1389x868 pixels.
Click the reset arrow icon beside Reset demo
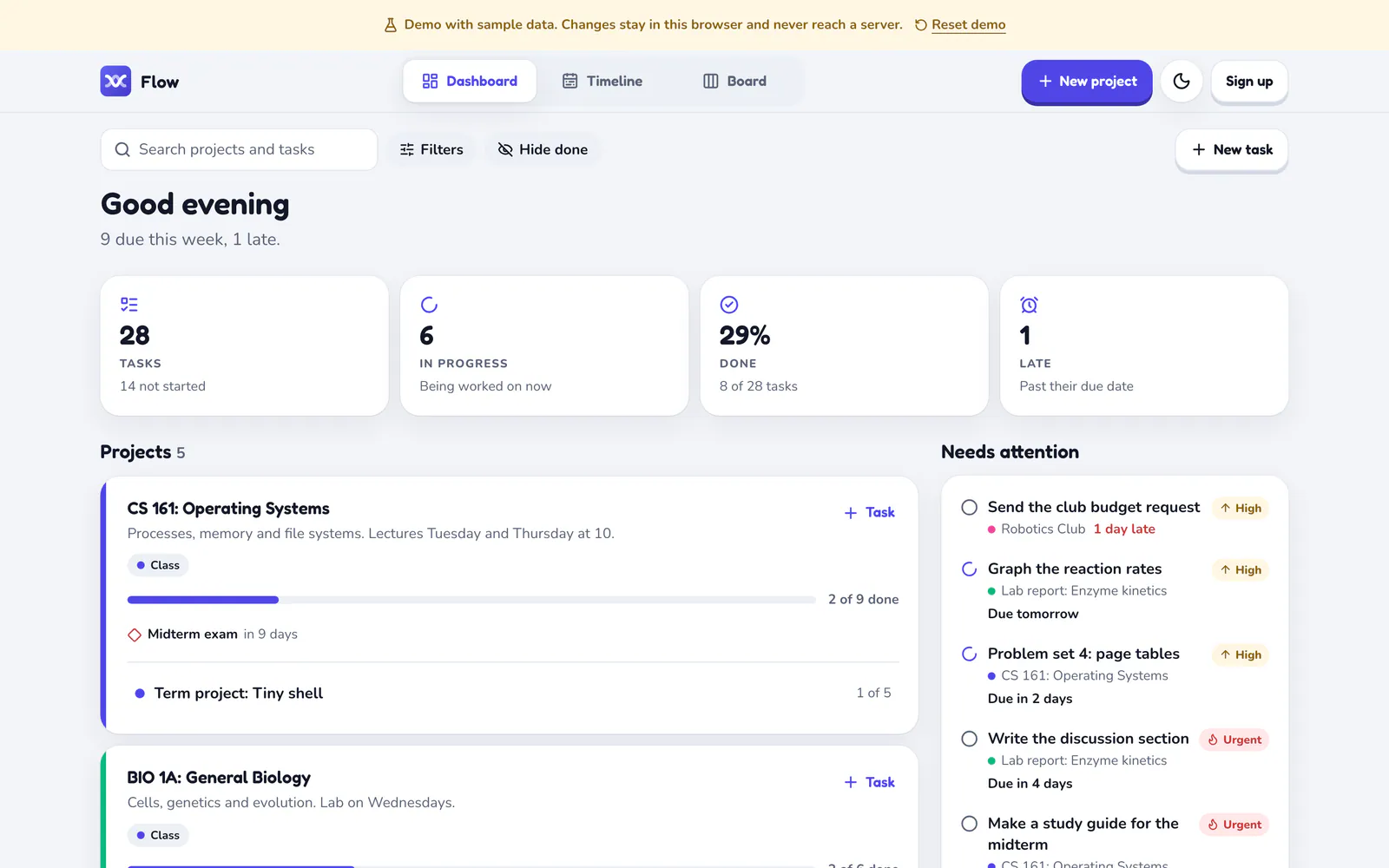(921, 25)
